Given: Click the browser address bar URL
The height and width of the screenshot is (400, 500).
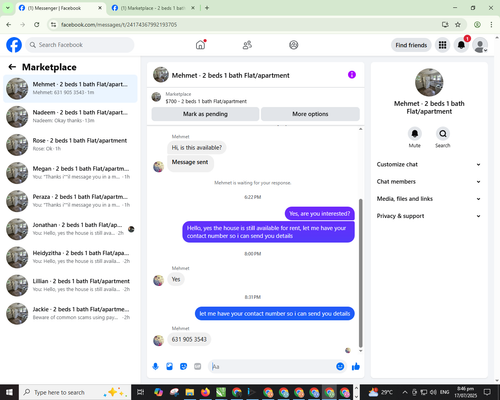Looking at the screenshot, I should pos(119,25).
